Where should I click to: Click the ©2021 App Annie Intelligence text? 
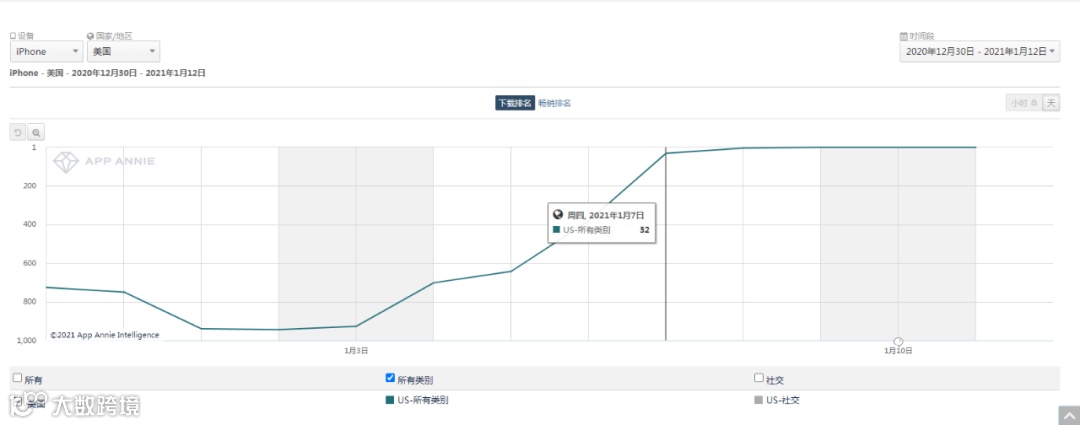(x=105, y=335)
